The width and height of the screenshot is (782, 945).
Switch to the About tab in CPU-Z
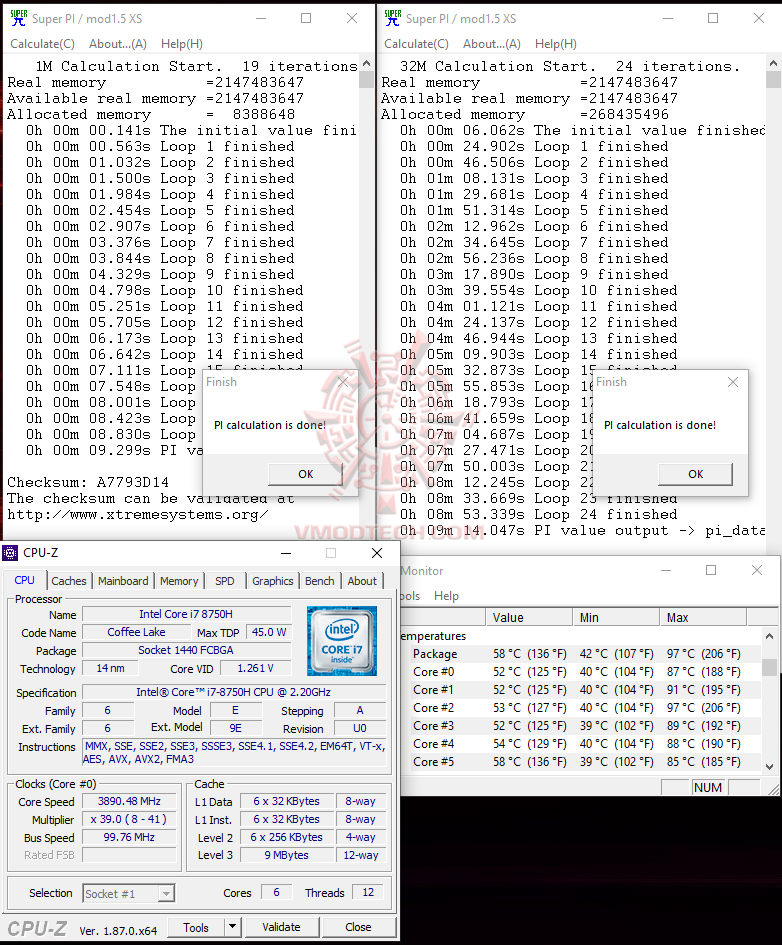[x=362, y=581]
